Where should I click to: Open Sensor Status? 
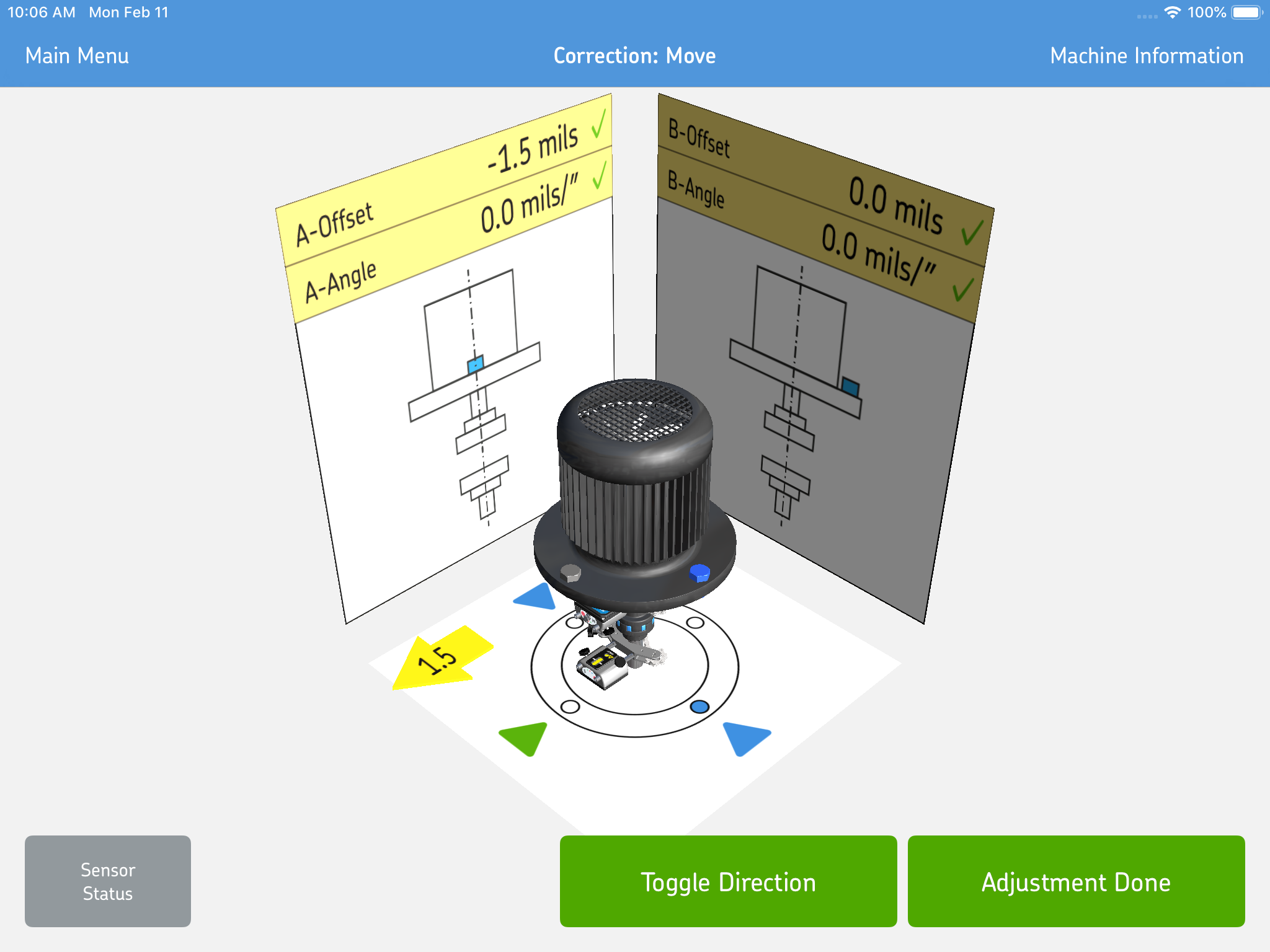[108, 881]
